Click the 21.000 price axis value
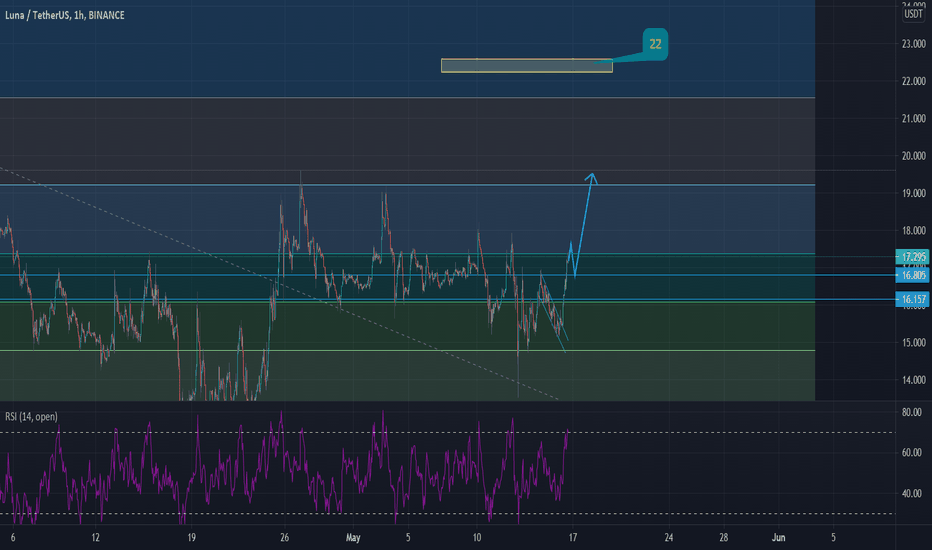The width and height of the screenshot is (932, 550). [x=914, y=119]
